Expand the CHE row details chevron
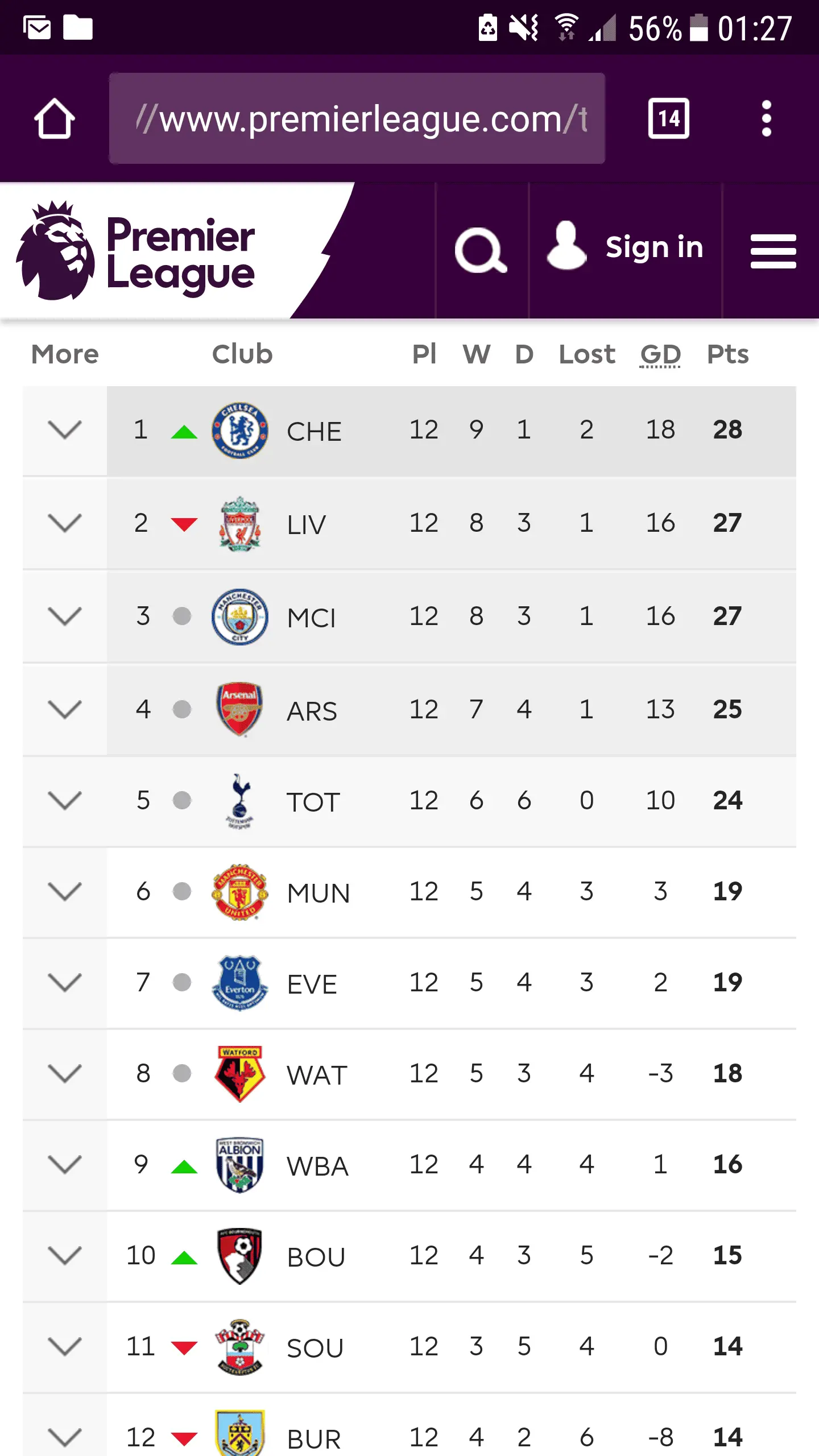 65,429
